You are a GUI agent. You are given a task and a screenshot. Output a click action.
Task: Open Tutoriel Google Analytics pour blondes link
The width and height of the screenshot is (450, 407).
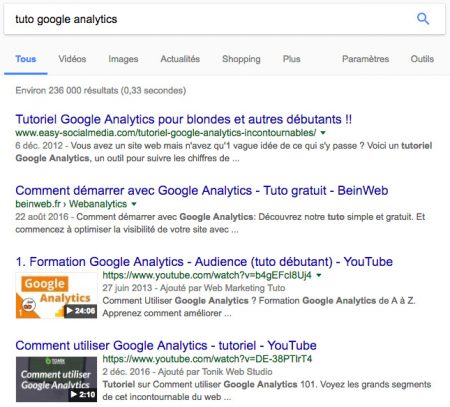click(x=184, y=119)
